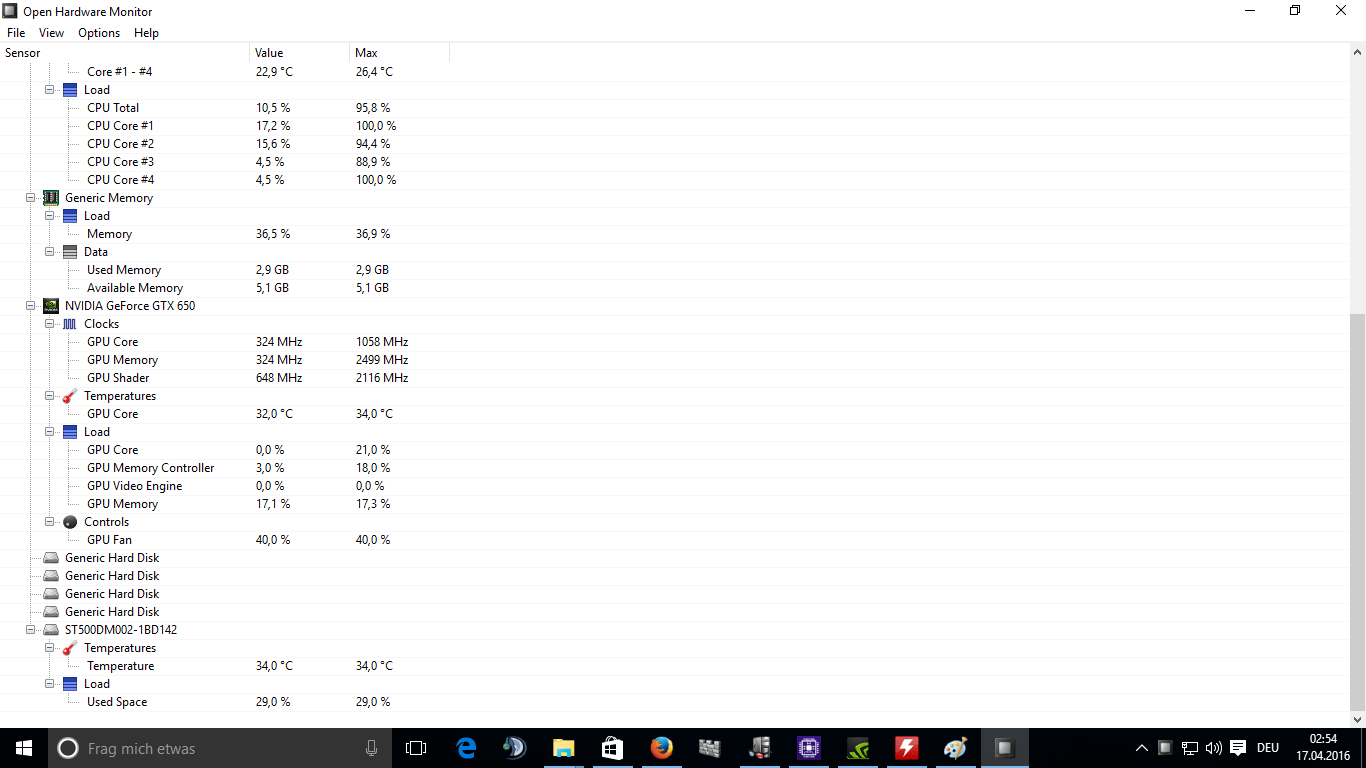Click the ST500DM002-1BD142 drive icon
1366x768 pixels.
click(x=51, y=630)
